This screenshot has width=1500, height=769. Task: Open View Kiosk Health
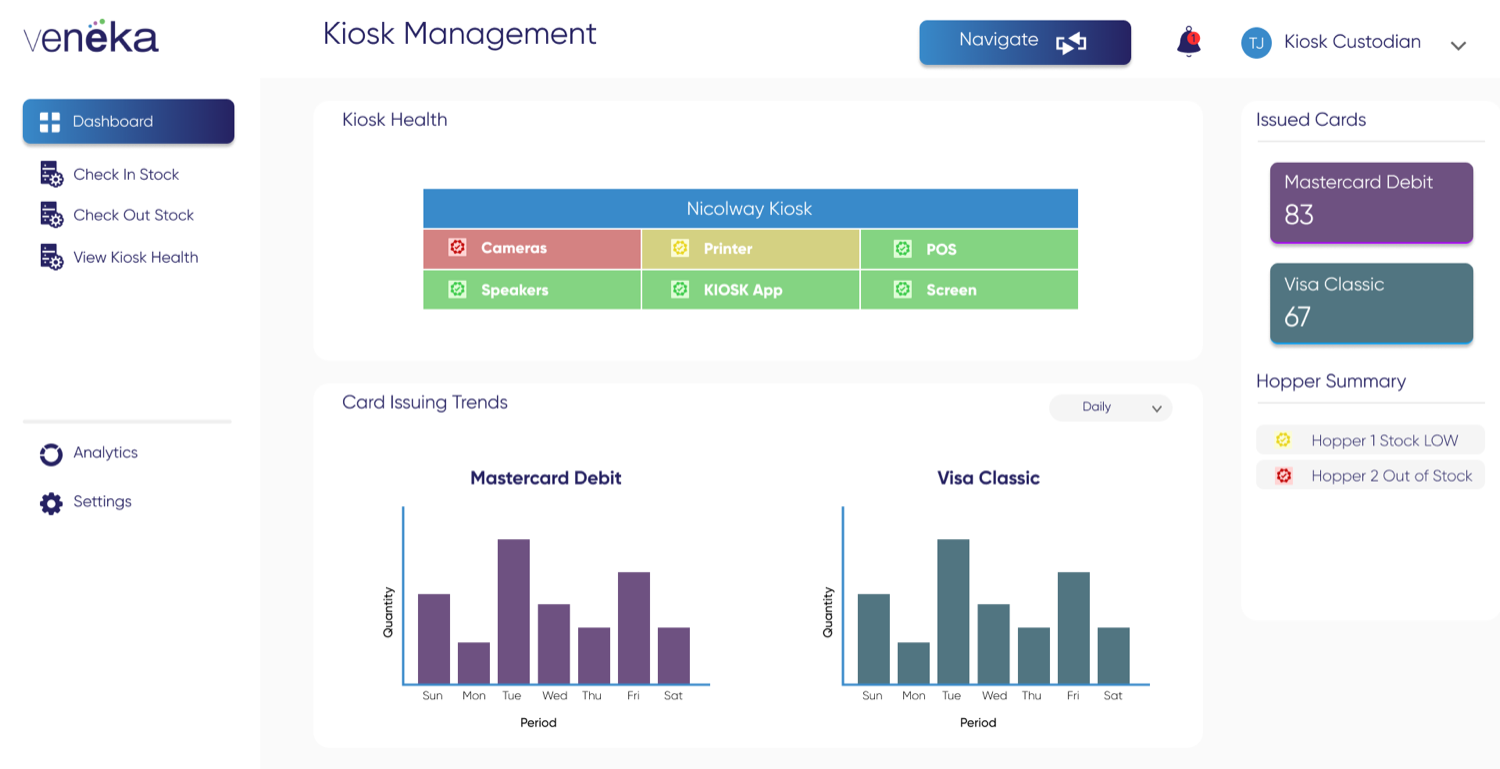pyautogui.click(x=135, y=257)
